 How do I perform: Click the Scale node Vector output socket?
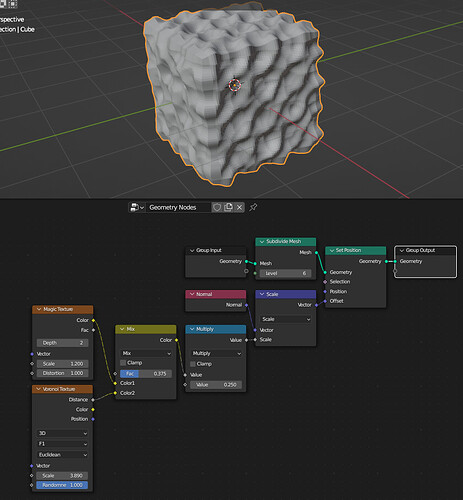(316, 305)
